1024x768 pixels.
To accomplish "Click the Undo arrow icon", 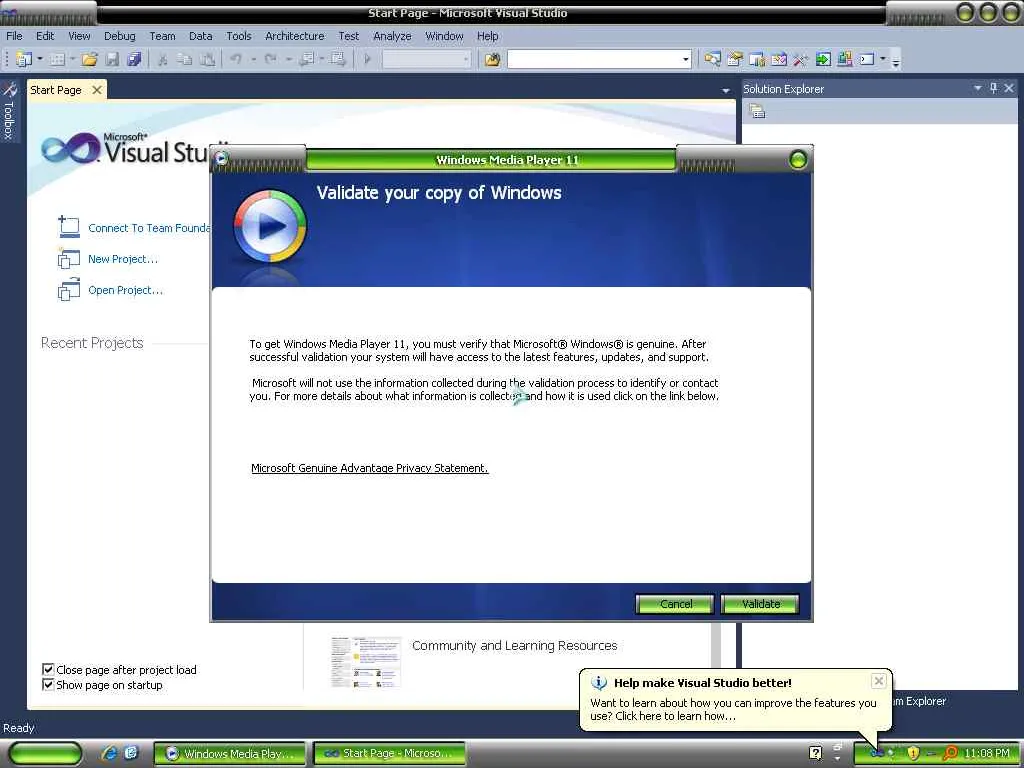I will coord(236,59).
